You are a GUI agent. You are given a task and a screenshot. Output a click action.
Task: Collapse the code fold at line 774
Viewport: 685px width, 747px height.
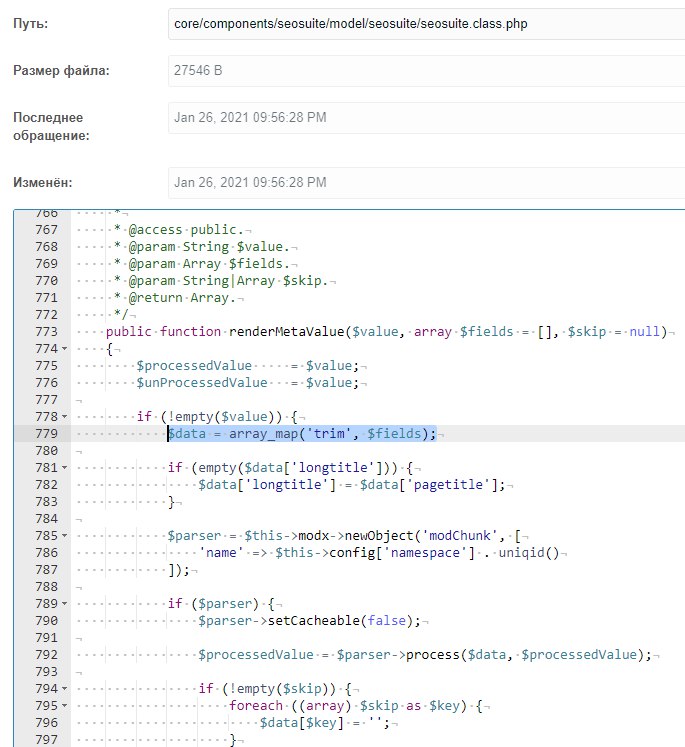click(64, 349)
